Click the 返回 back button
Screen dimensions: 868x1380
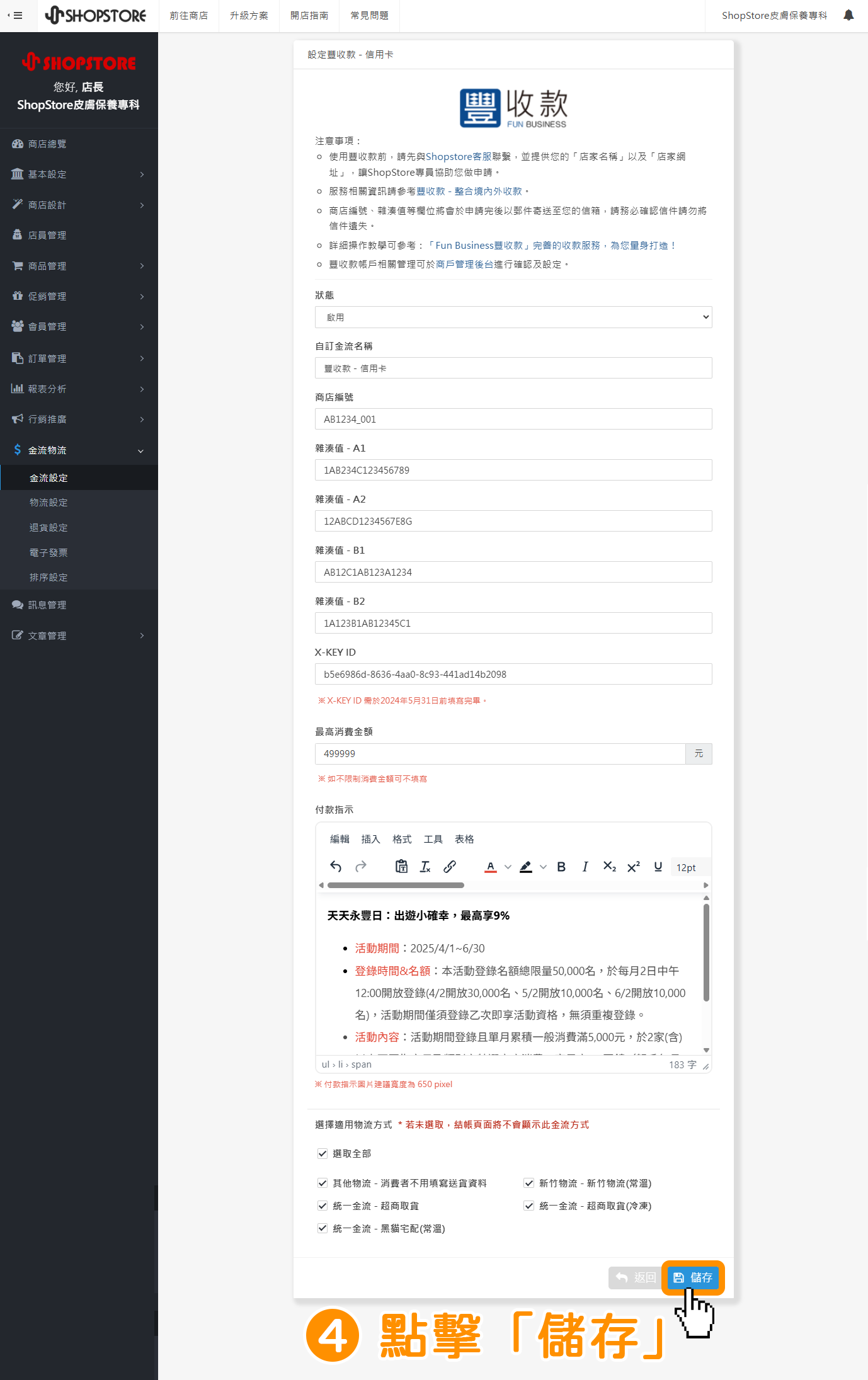tap(636, 1277)
